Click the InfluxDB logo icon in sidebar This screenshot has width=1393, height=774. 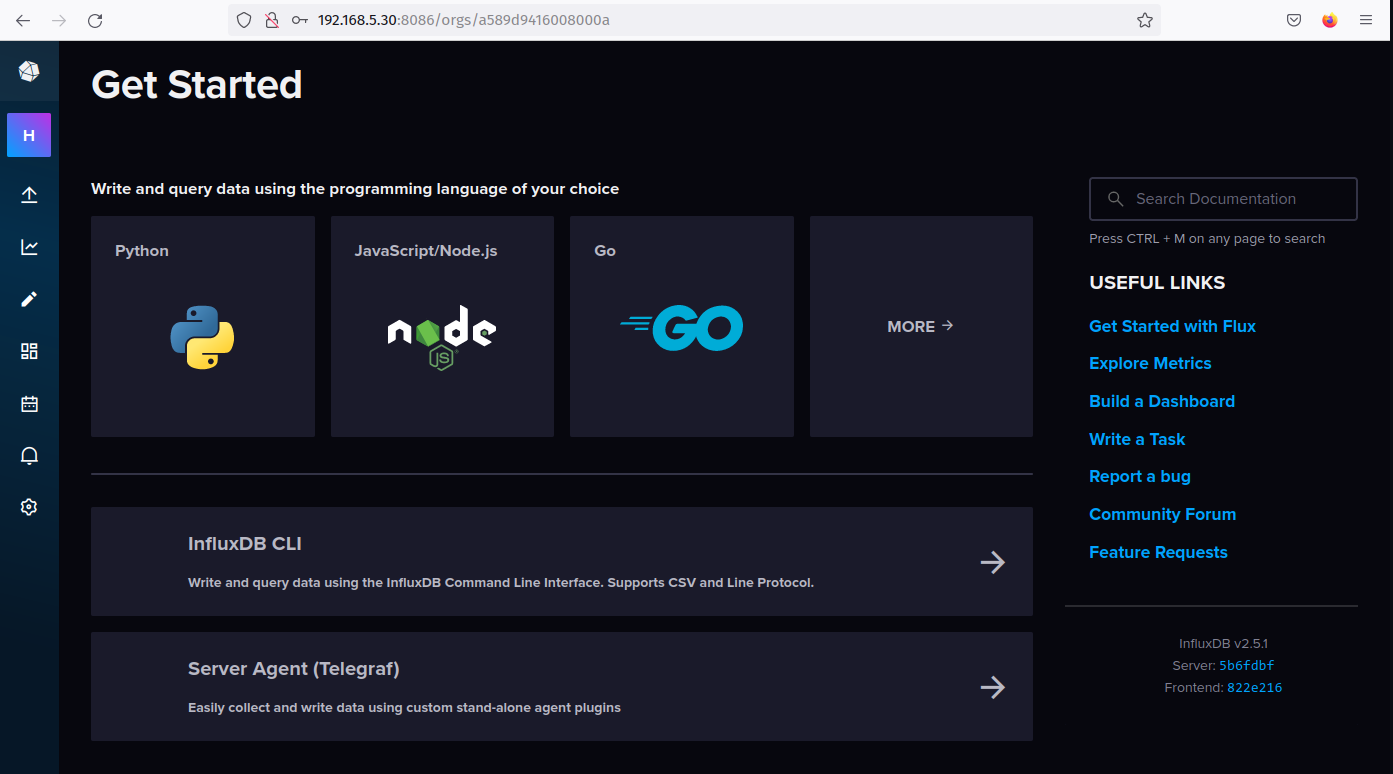click(x=29, y=71)
